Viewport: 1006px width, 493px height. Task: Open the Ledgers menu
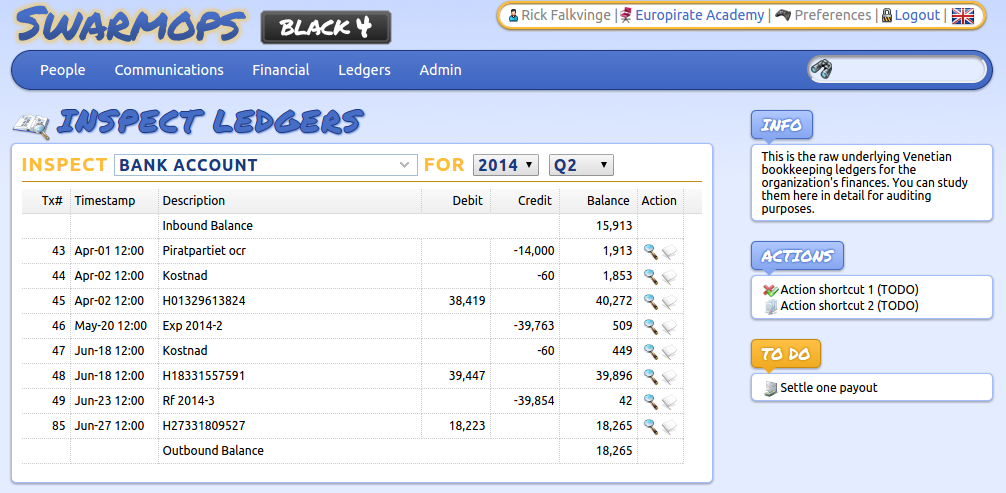point(364,70)
